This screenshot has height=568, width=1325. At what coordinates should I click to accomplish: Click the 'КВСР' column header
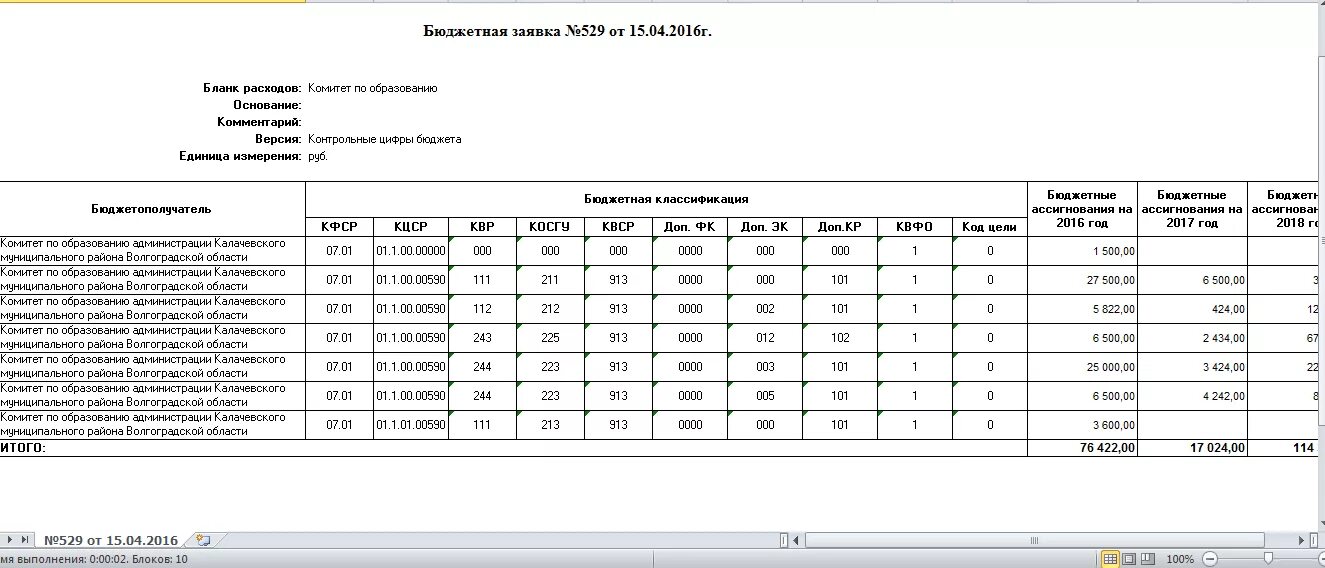point(618,227)
